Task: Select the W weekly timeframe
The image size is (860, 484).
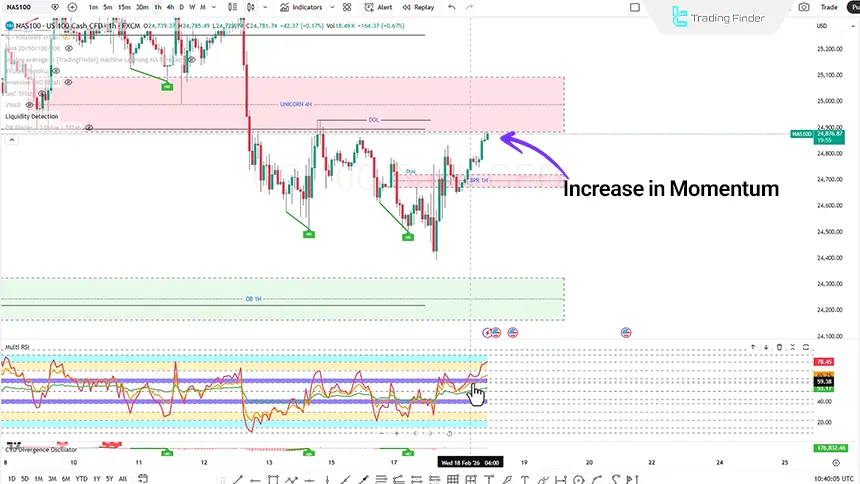Action: (x=192, y=7)
